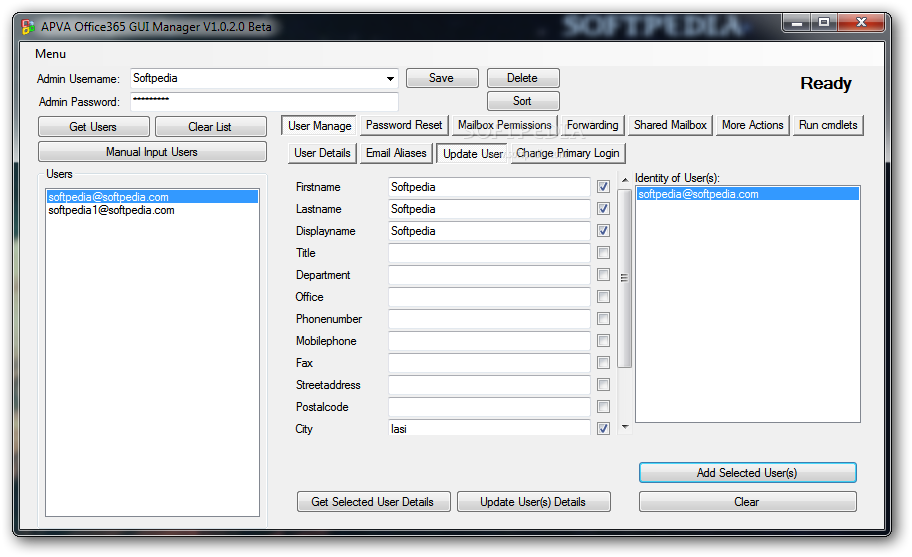
Task: Click the Displayname input field
Action: point(489,231)
